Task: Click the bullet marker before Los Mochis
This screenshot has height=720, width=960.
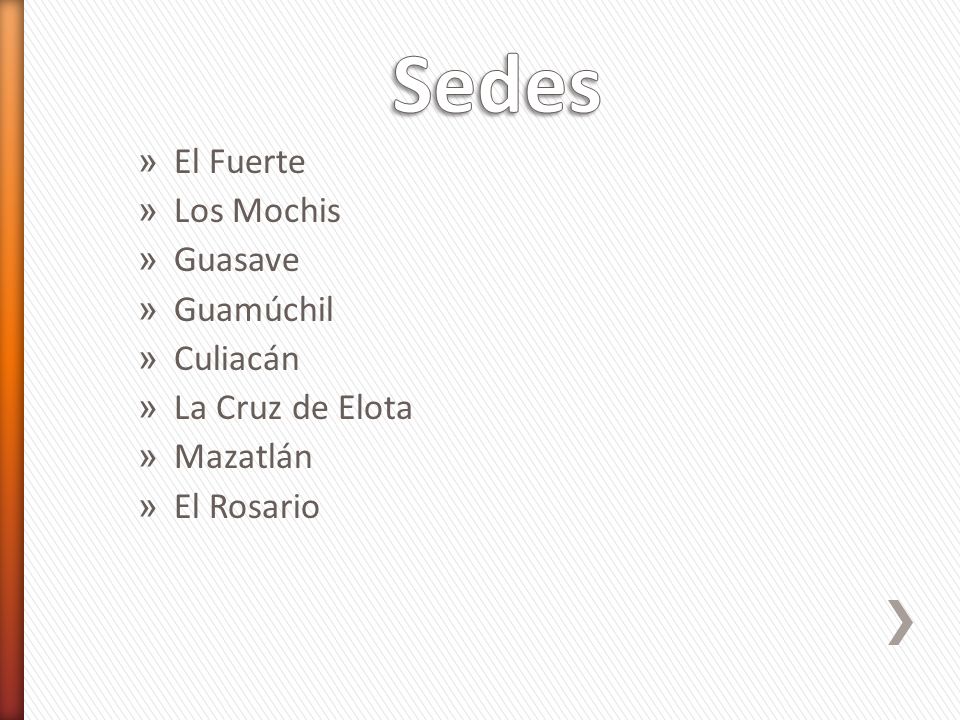Action: (148, 212)
